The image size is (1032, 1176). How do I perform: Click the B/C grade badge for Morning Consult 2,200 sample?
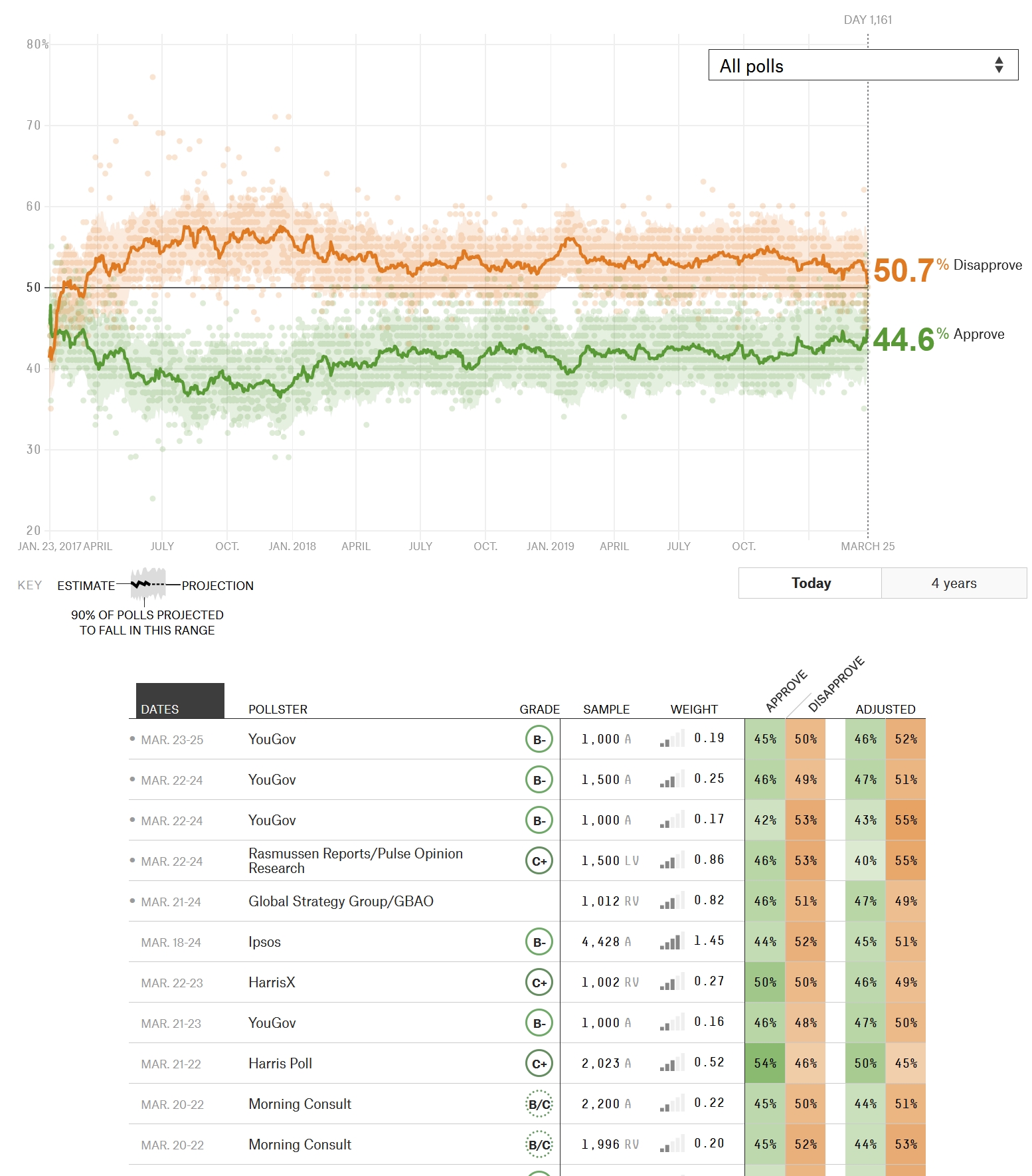[x=539, y=1104]
